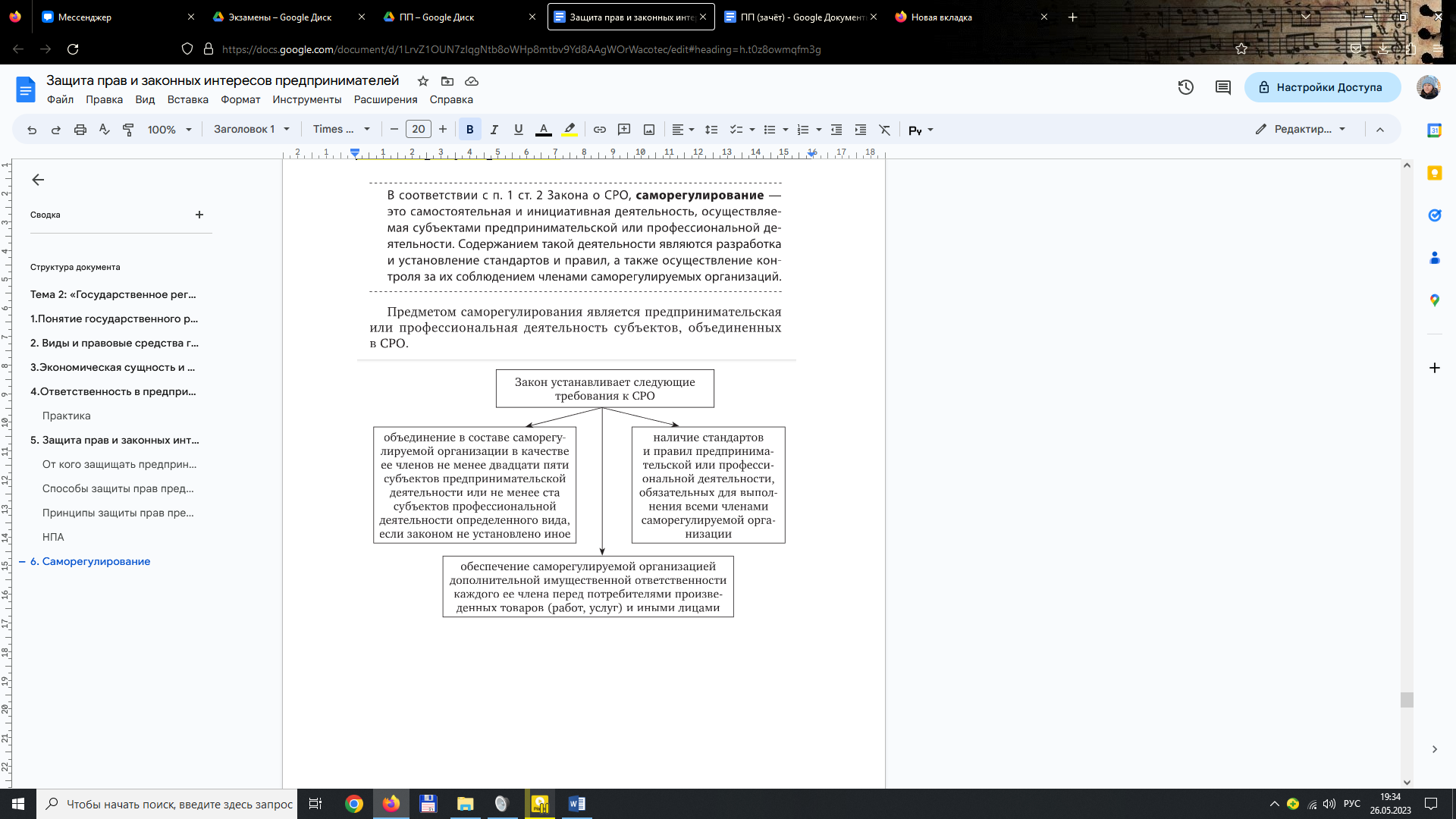
Task: Open checklist options arrow
Action: coord(752,130)
